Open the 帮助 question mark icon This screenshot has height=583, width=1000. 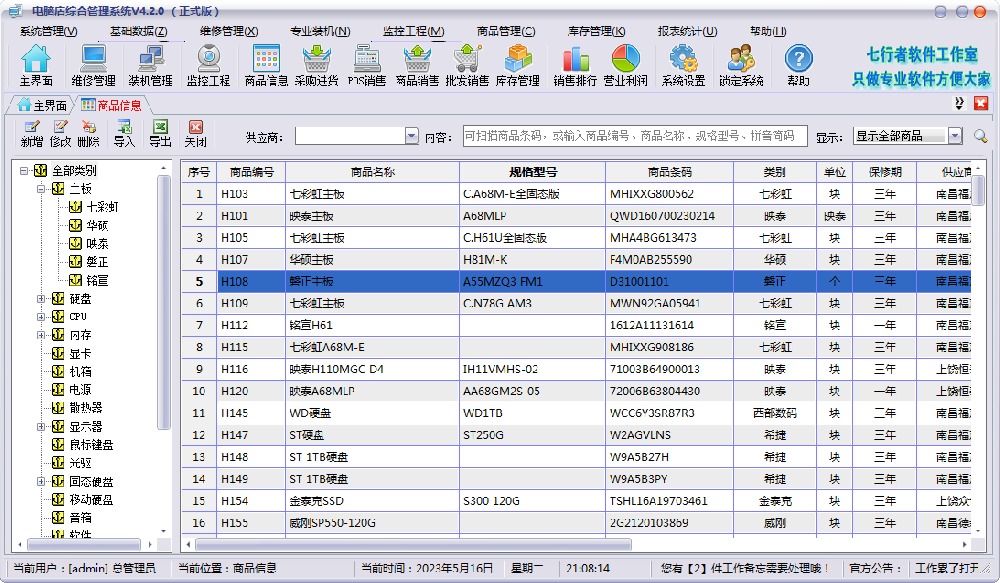[x=798, y=65]
